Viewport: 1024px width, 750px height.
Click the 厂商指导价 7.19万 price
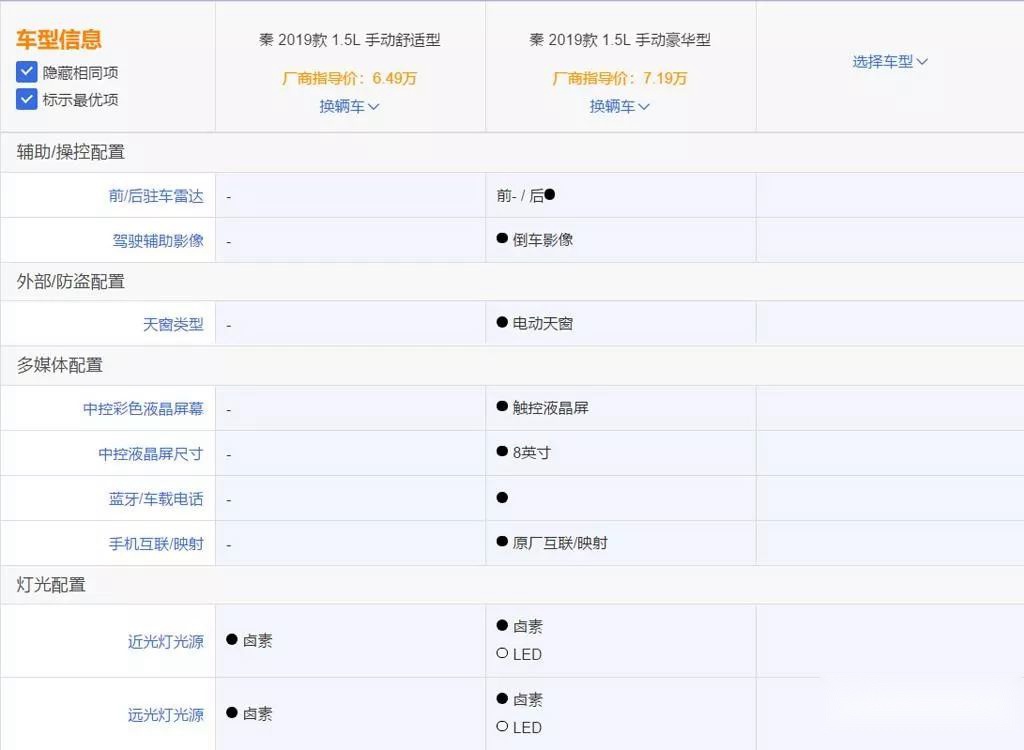620,78
